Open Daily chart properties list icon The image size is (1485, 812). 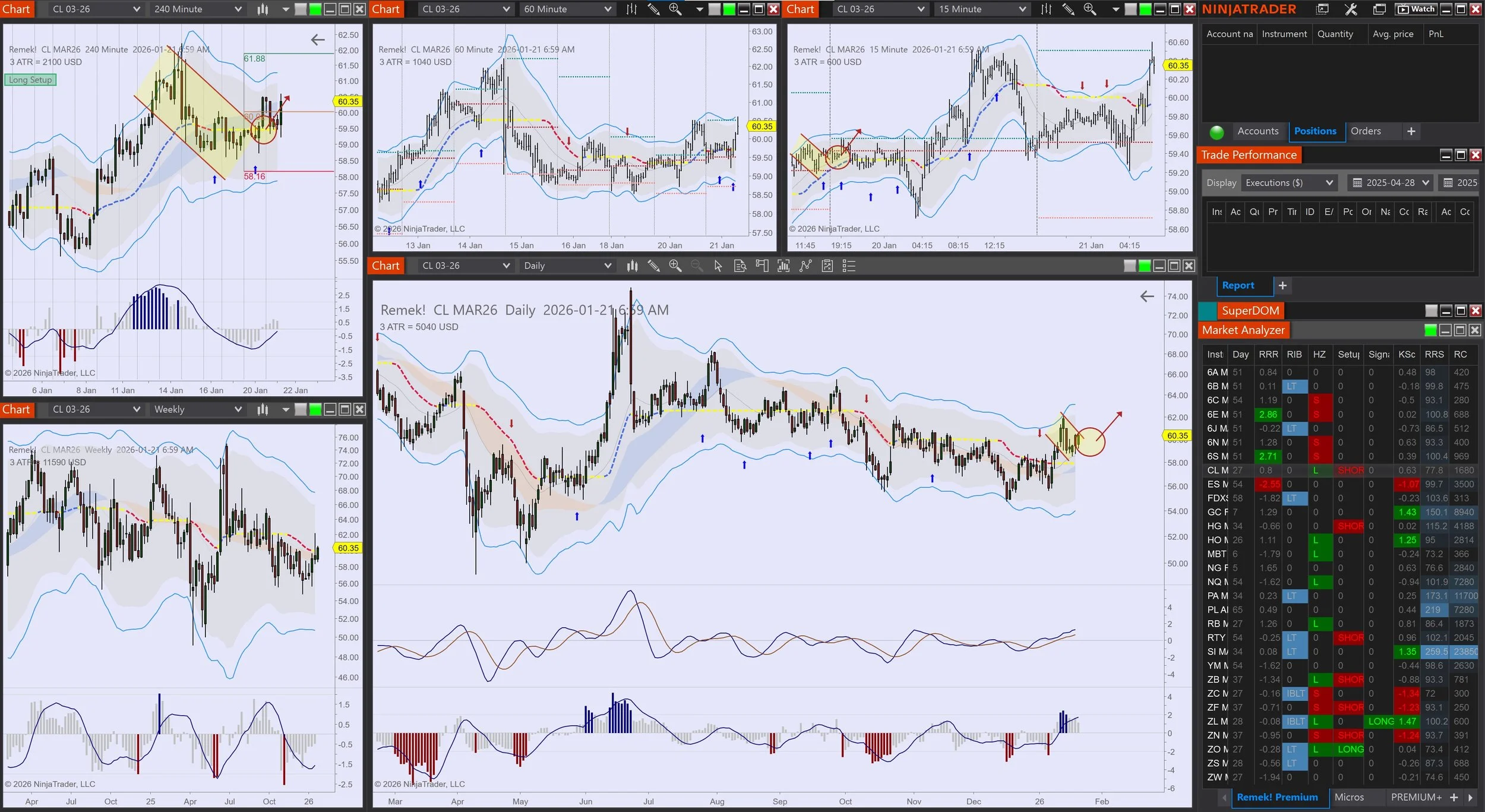coord(849,266)
